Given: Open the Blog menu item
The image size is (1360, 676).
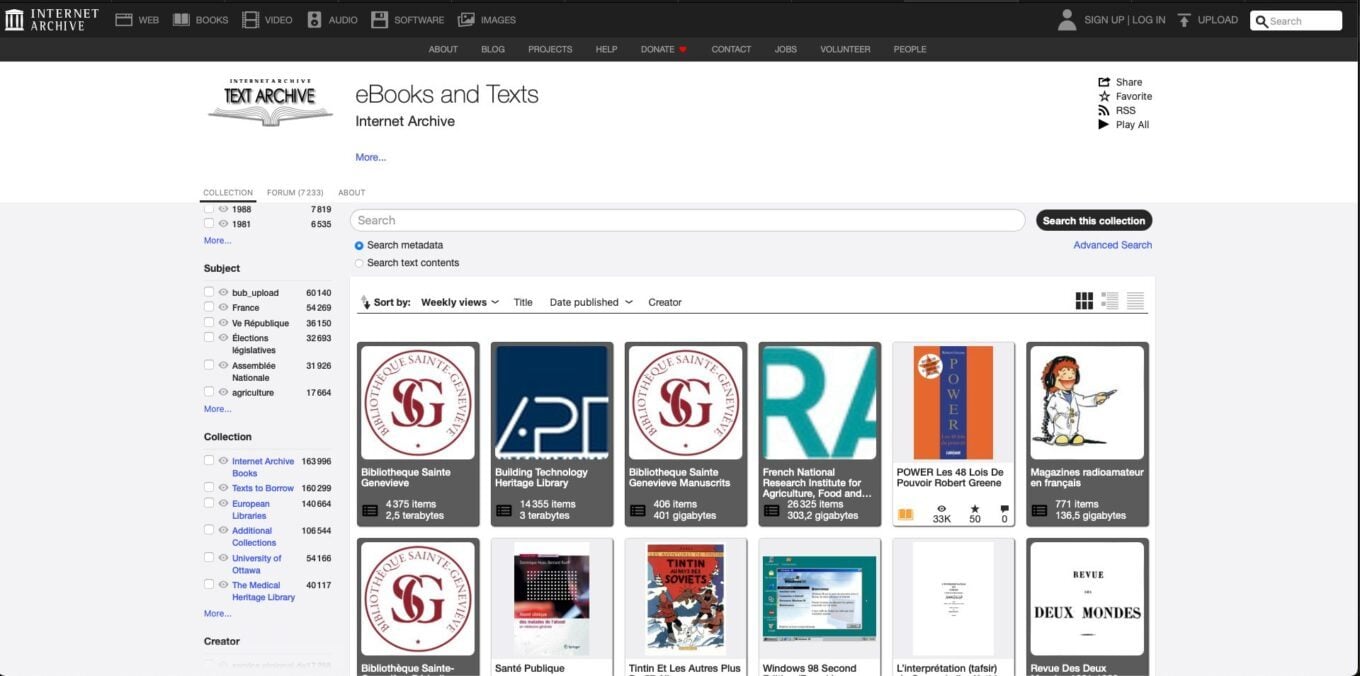Looking at the screenshot, I should [x=493, y=49].
